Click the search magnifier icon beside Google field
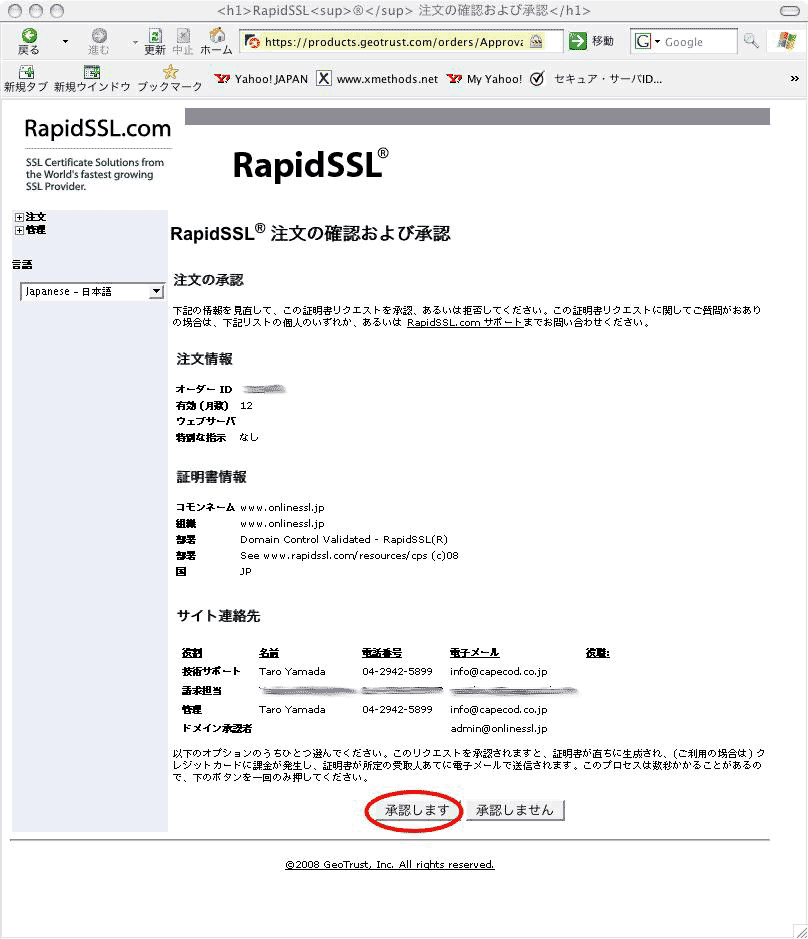 coord(751,41)
